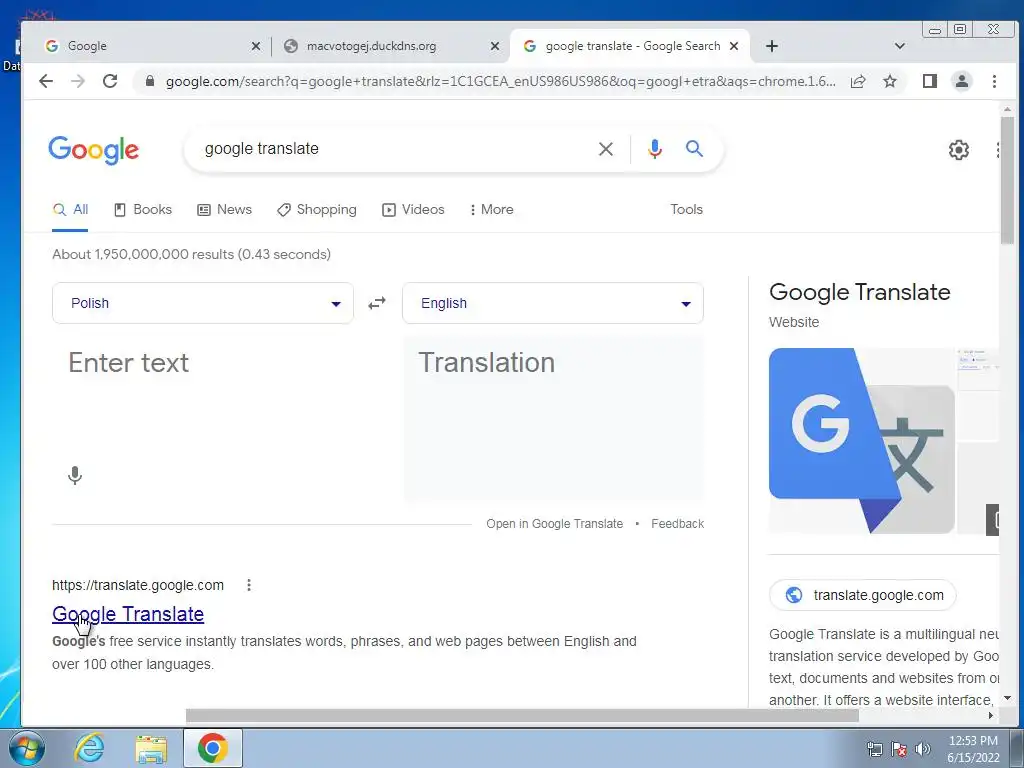Click translate.google.com chip in knowledge panel
Screen dimensions: 1024x768
tap(863, 595)
